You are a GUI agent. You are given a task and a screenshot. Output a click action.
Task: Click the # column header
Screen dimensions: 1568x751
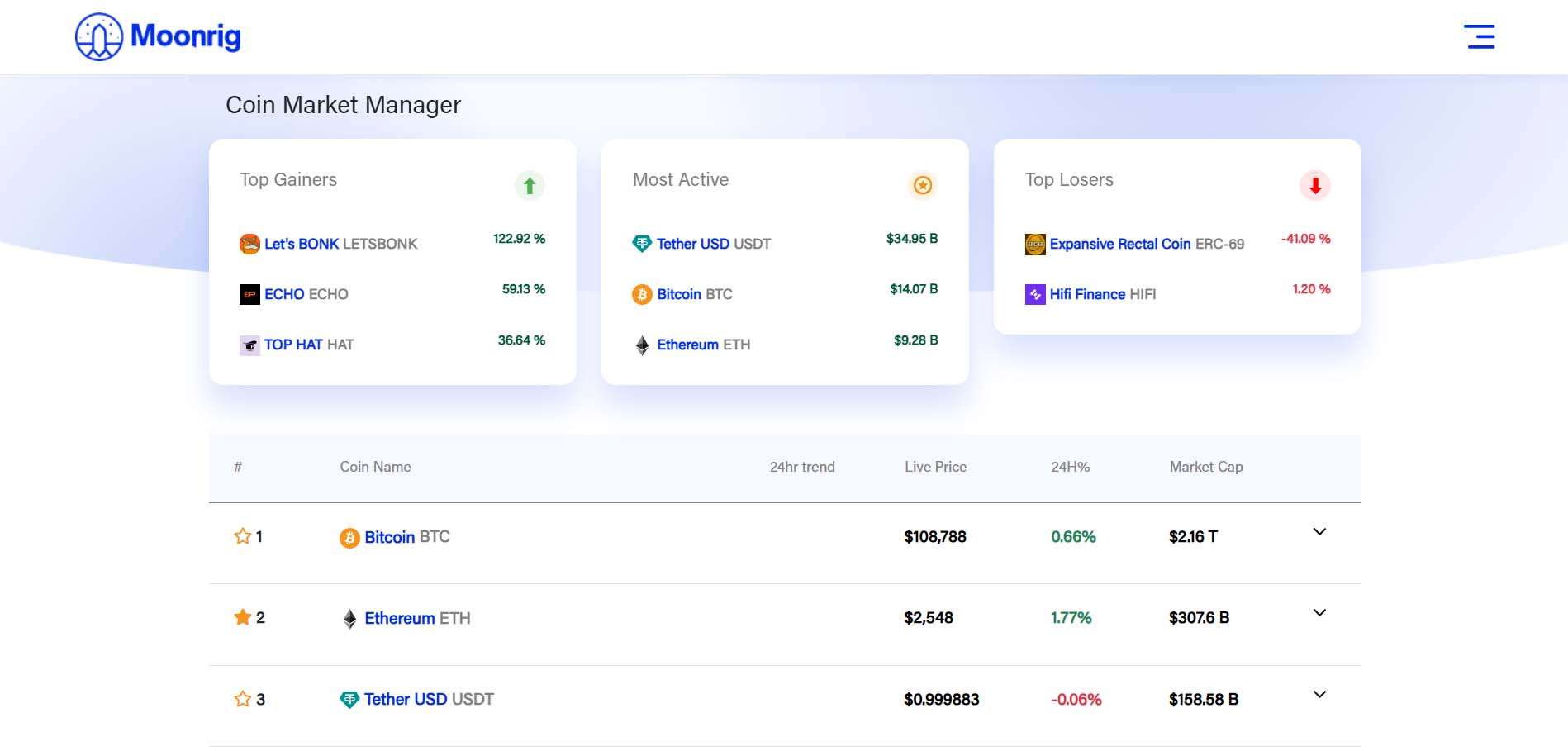pos(238,467)
